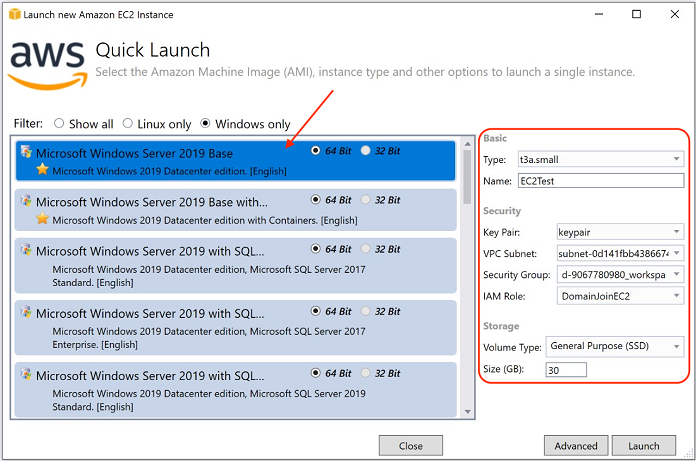Select Microsoft Windows Server 2019 Base entry
This screenshot has width=696, height=461.
tap(236, 161)
